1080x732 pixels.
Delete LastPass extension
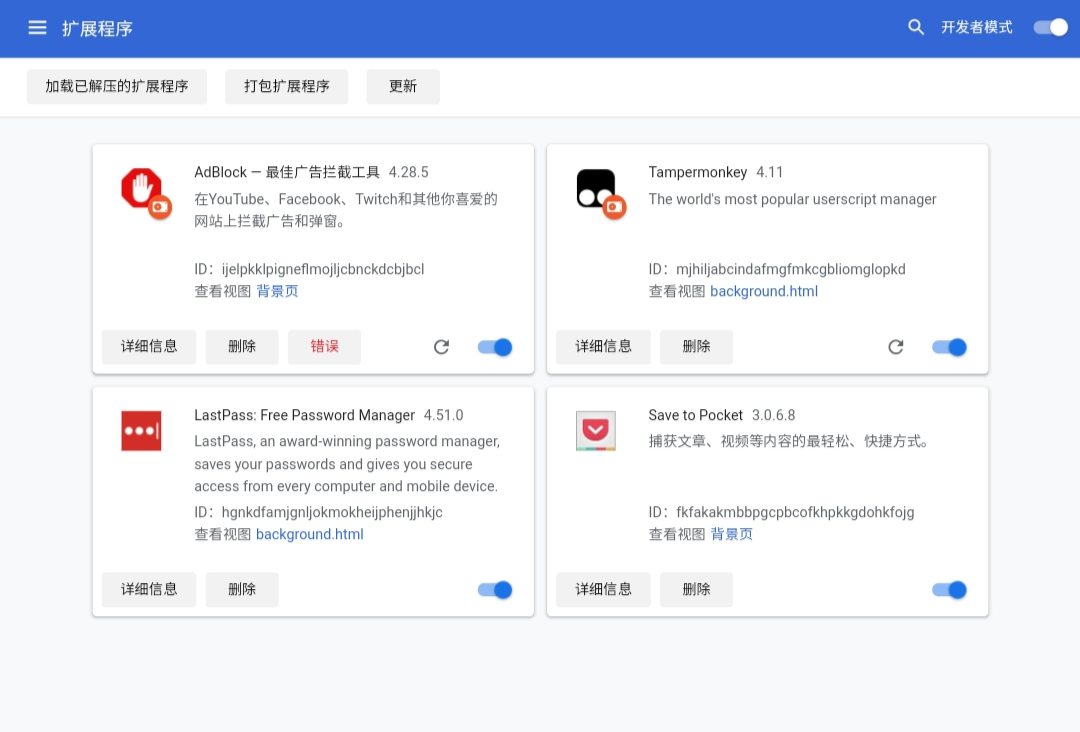point(242,589)
